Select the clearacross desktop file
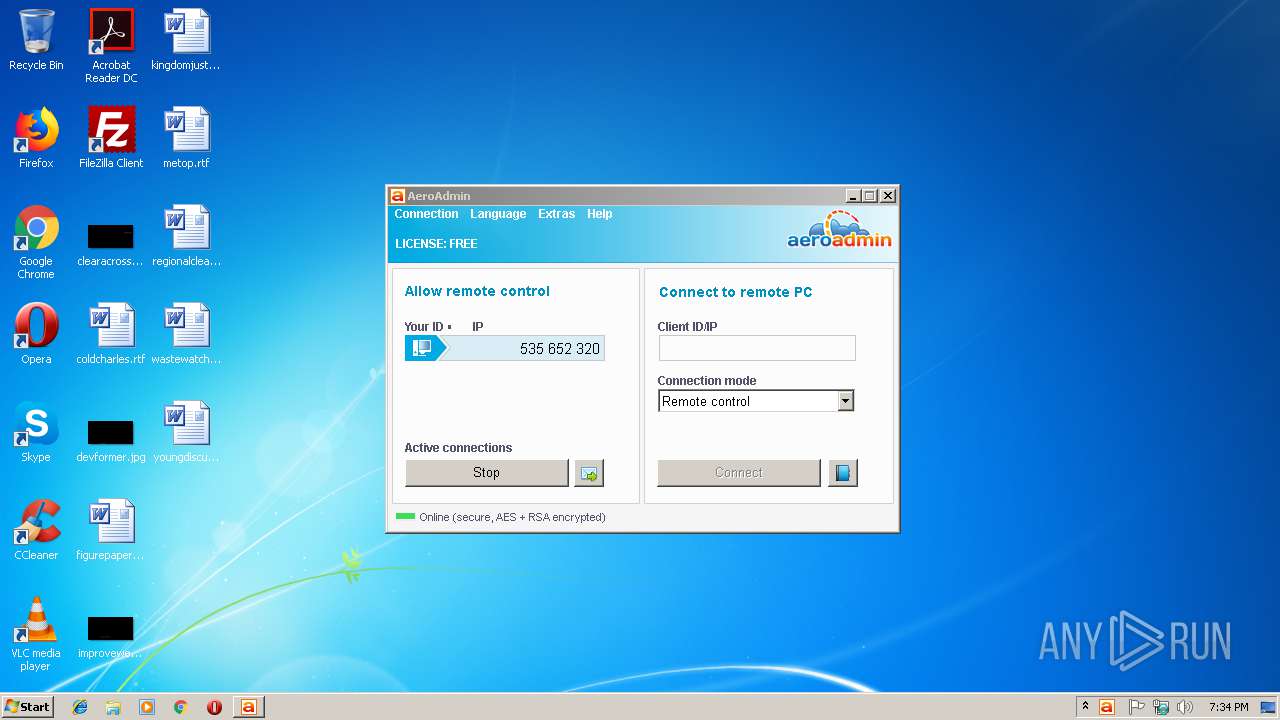This screenshot has width=1280, height=720. [111, 244]
